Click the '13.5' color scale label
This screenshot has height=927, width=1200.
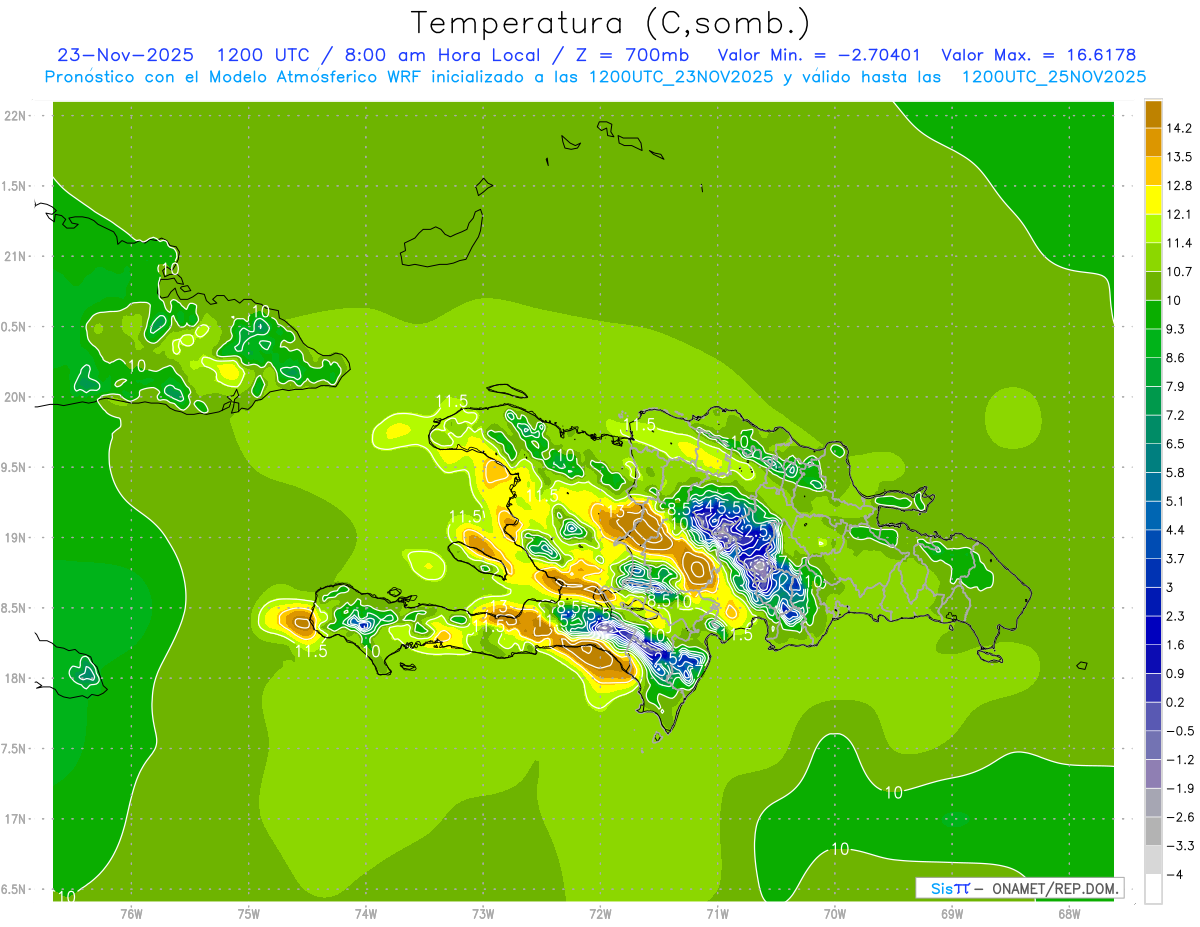point(1178,157)
